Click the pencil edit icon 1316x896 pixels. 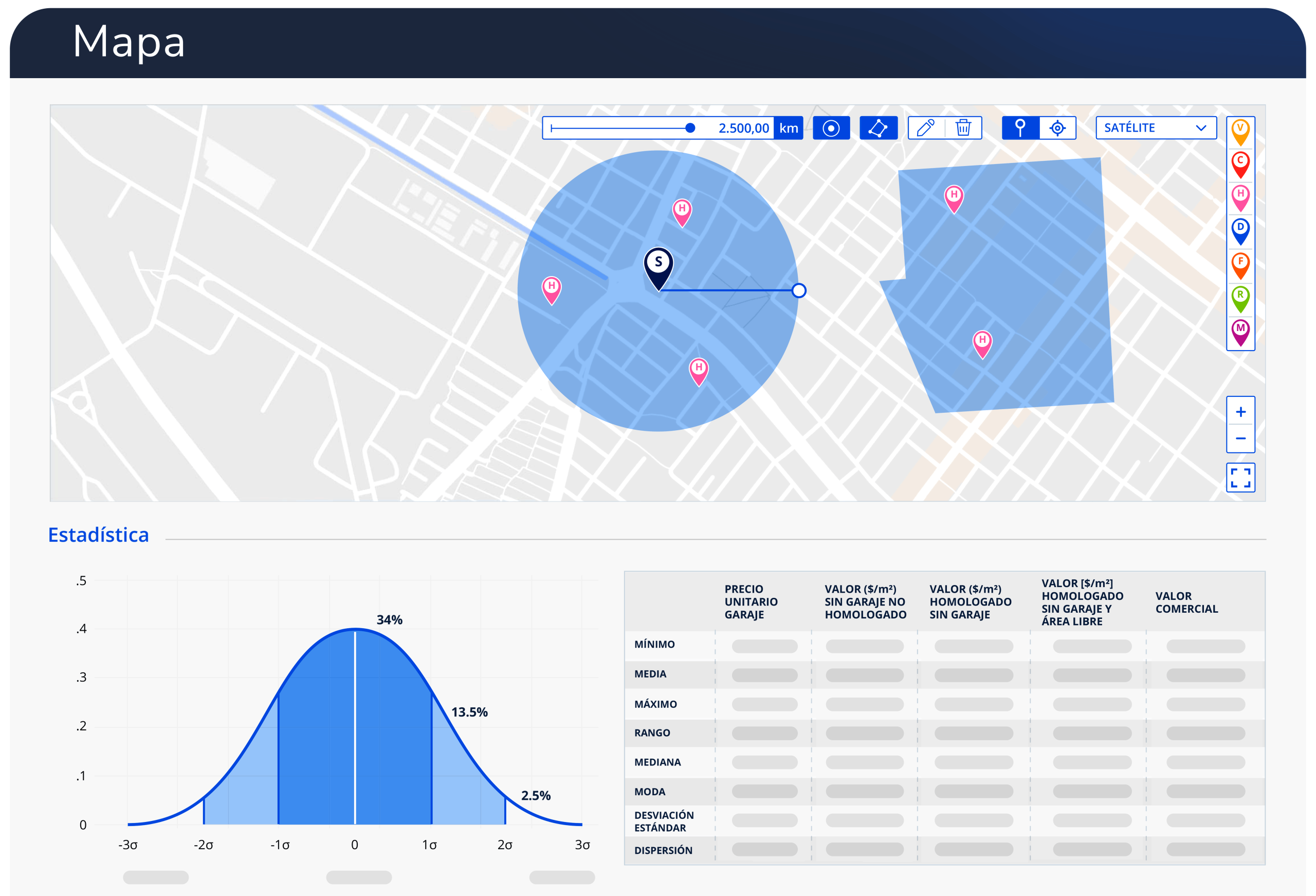pyautogui.click(x=925, y=128)
